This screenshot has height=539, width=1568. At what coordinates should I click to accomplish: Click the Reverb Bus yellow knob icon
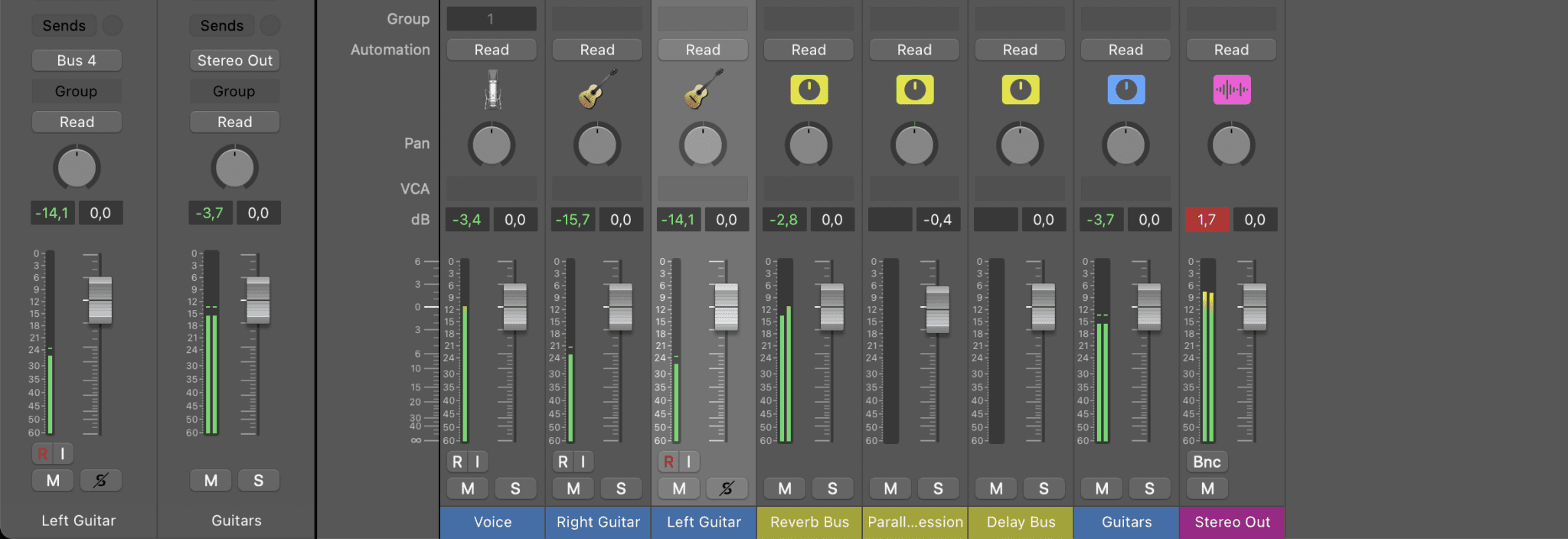point(808,90)
